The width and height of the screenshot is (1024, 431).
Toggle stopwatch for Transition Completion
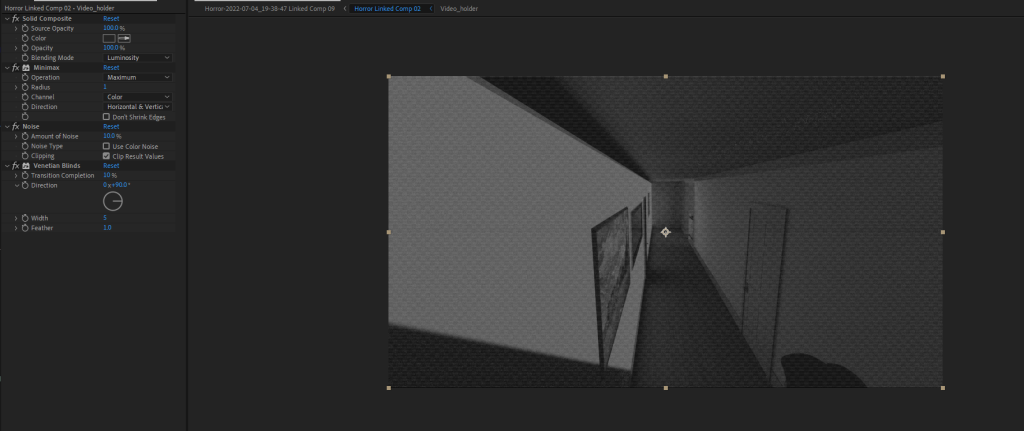pyautogui.click(x=25, y=176)
